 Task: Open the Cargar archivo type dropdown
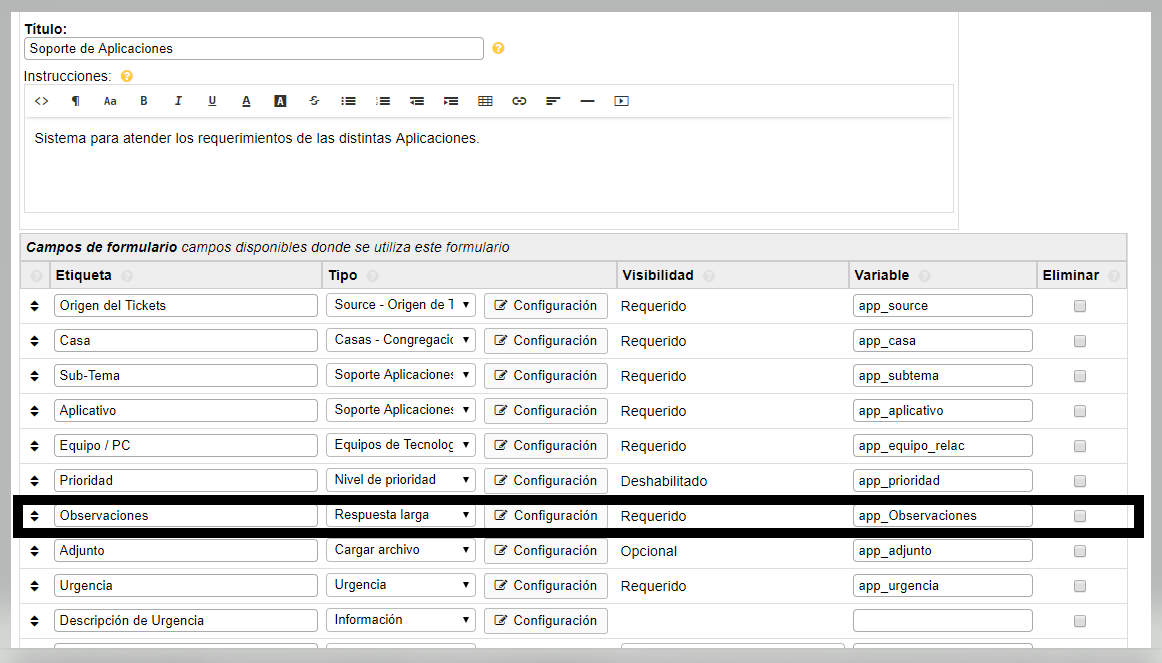pos(400,551)
